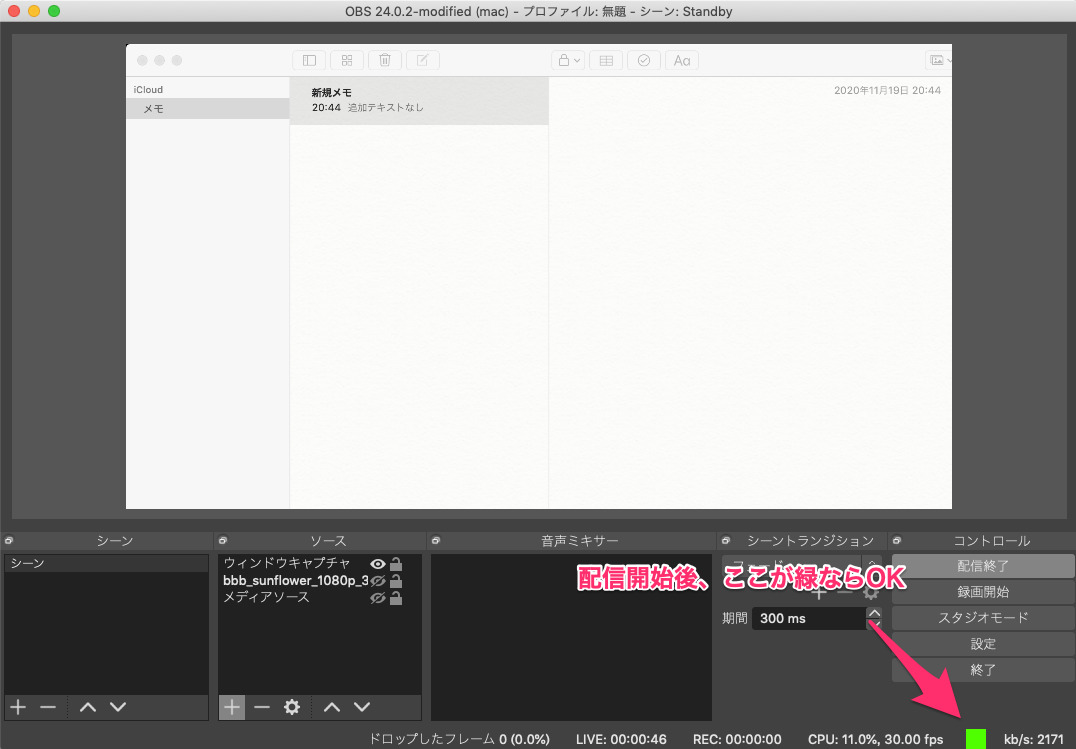Click the Notes checklist icon

click(644, 60)
